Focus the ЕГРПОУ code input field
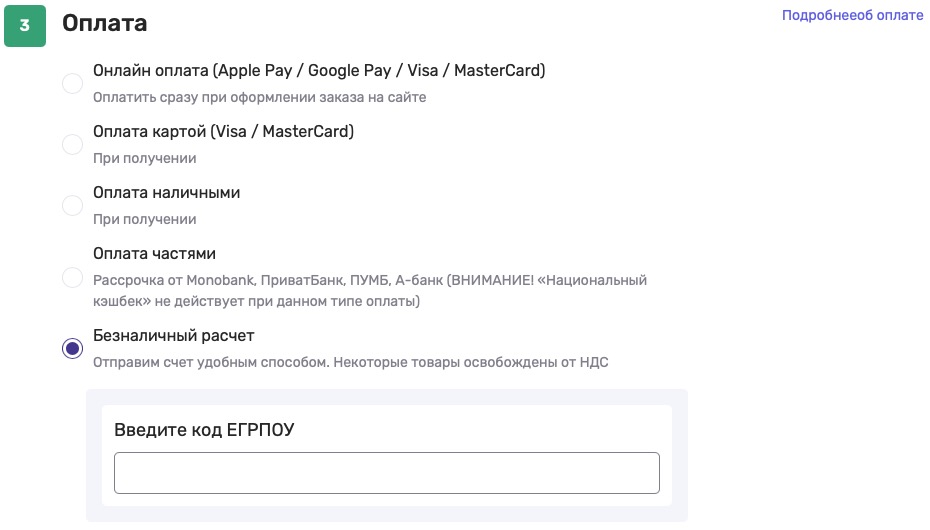The height and width of the screenshot is (530, 930). pos(386,473)
